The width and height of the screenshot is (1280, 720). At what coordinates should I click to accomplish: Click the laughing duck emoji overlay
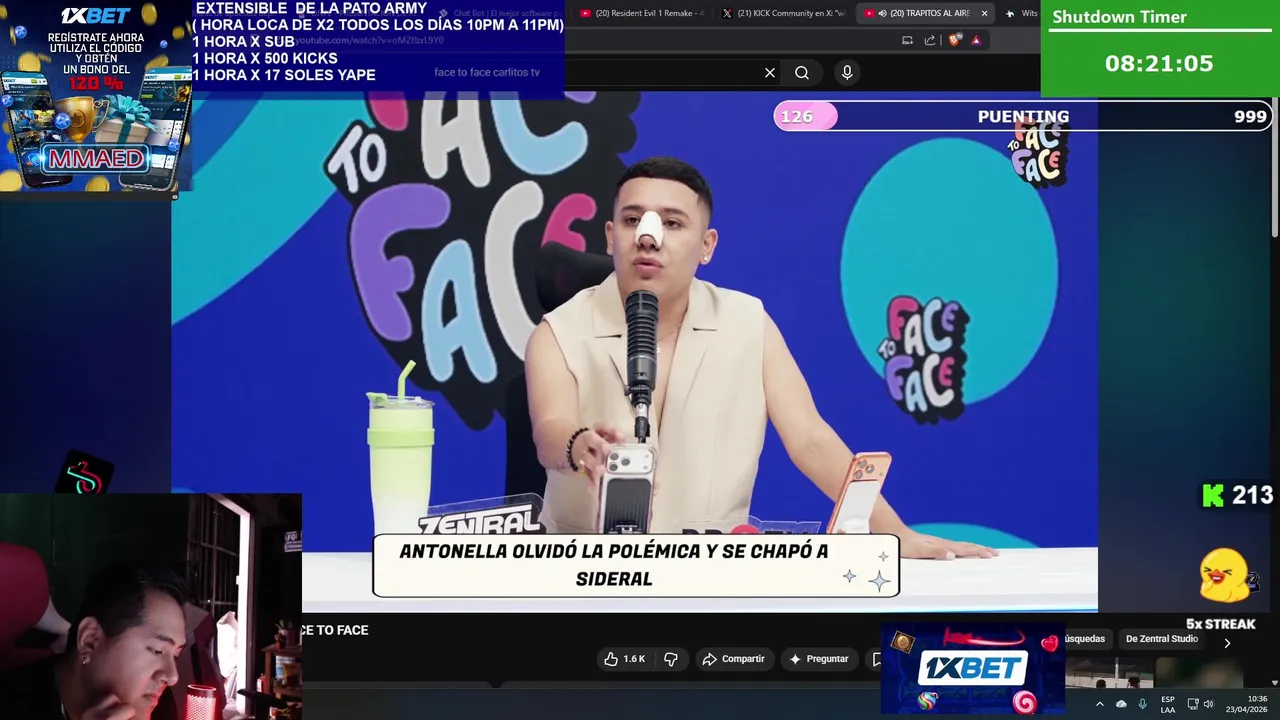point(1225,576)
